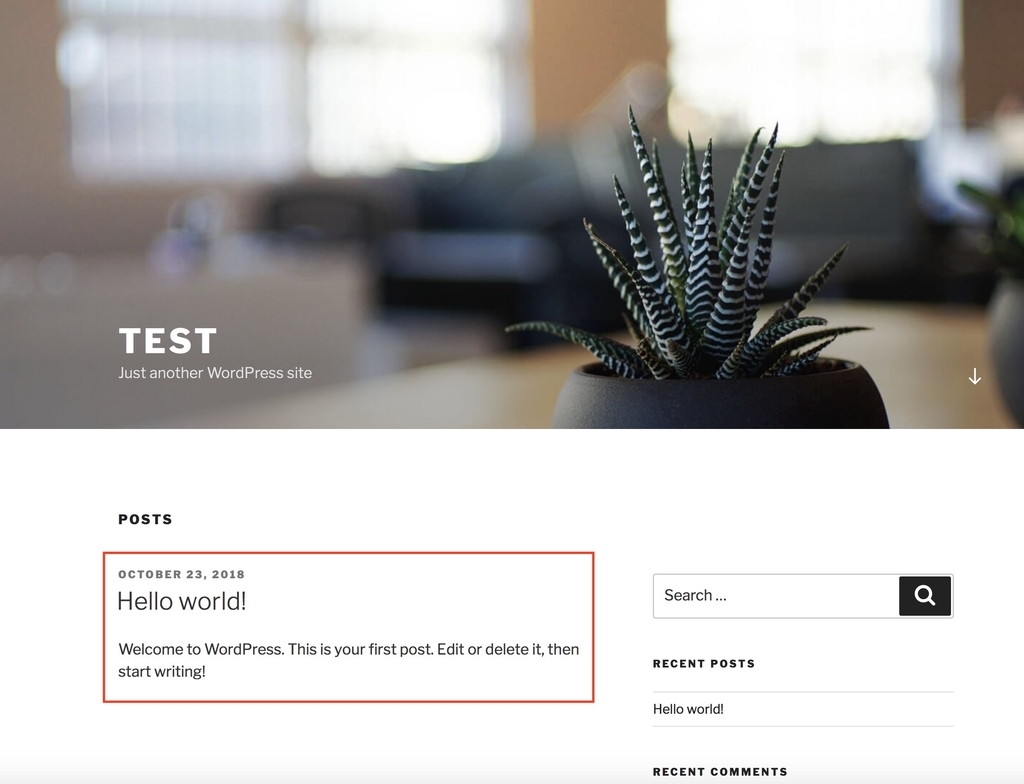Click the magnifying glass search button
1024x784 pixels.
pos(925,595)
